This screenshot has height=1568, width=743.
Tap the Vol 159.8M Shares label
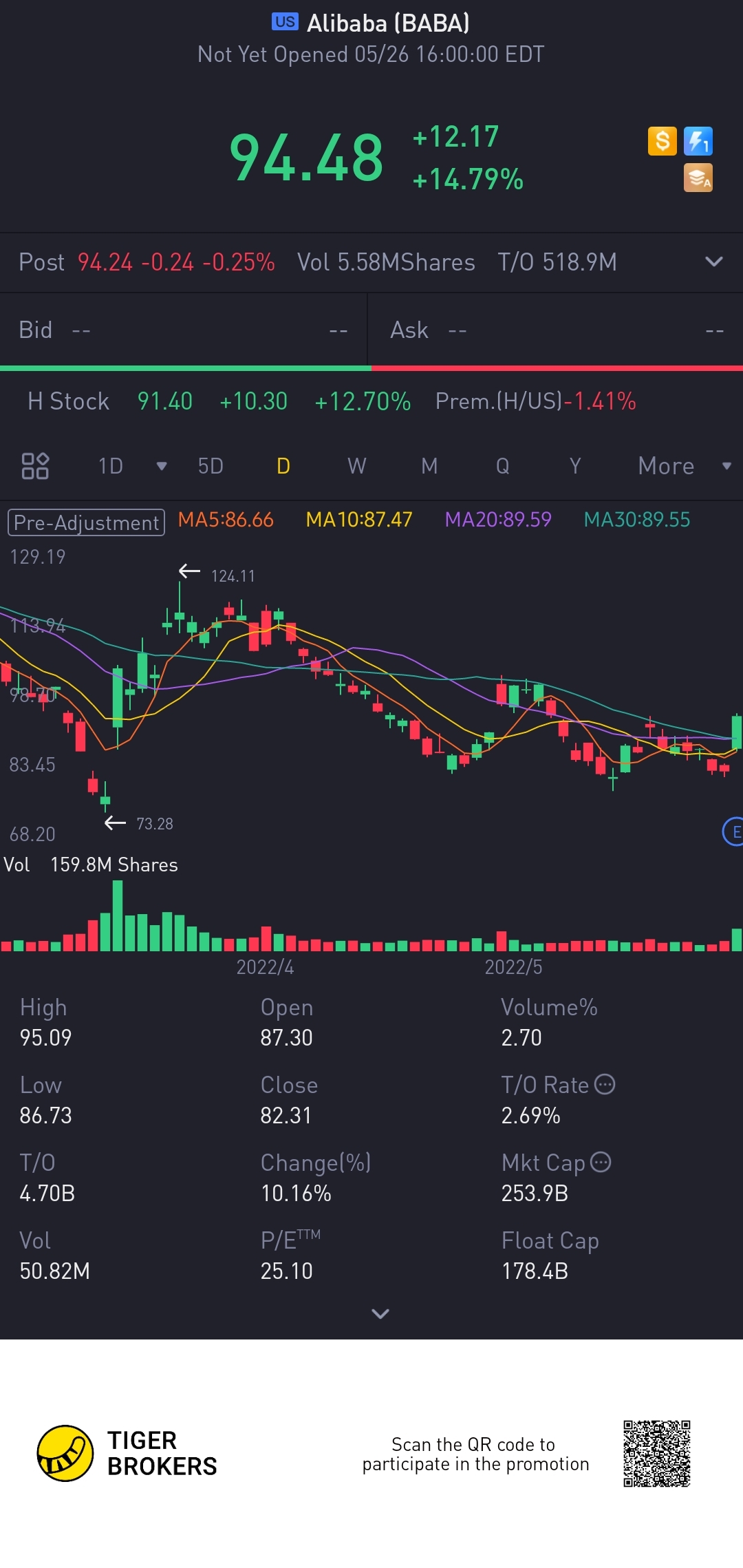pyautogui.click(x=91, y=865)
